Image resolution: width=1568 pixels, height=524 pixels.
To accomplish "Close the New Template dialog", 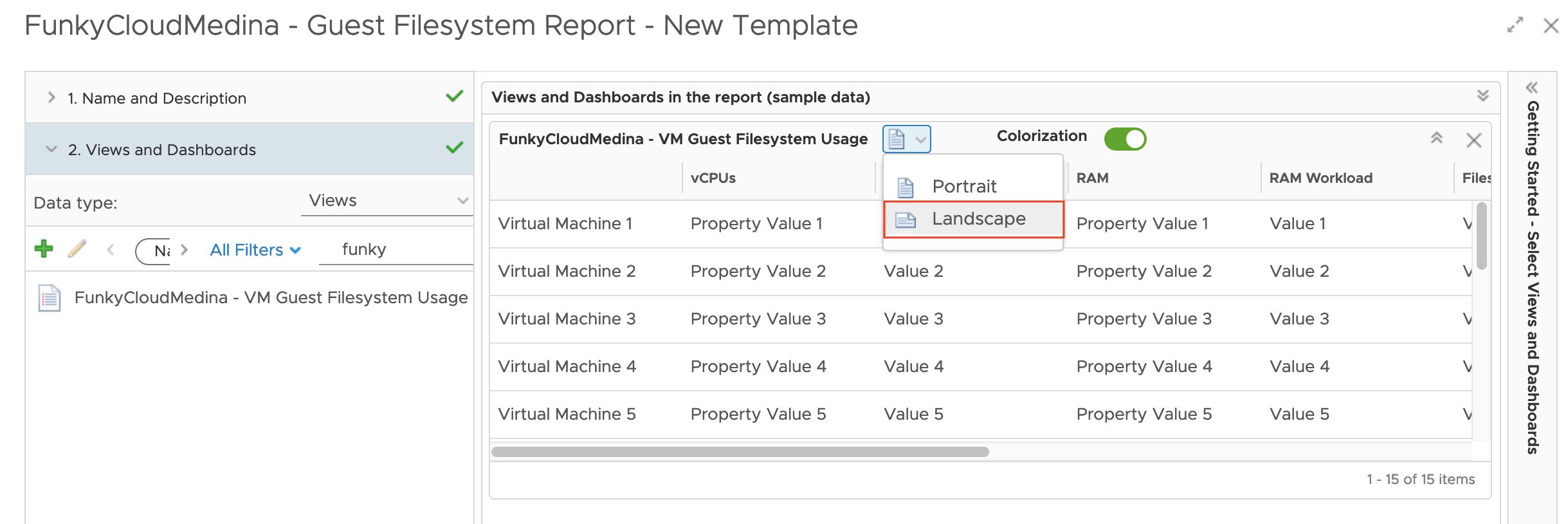I will 1551,26.
